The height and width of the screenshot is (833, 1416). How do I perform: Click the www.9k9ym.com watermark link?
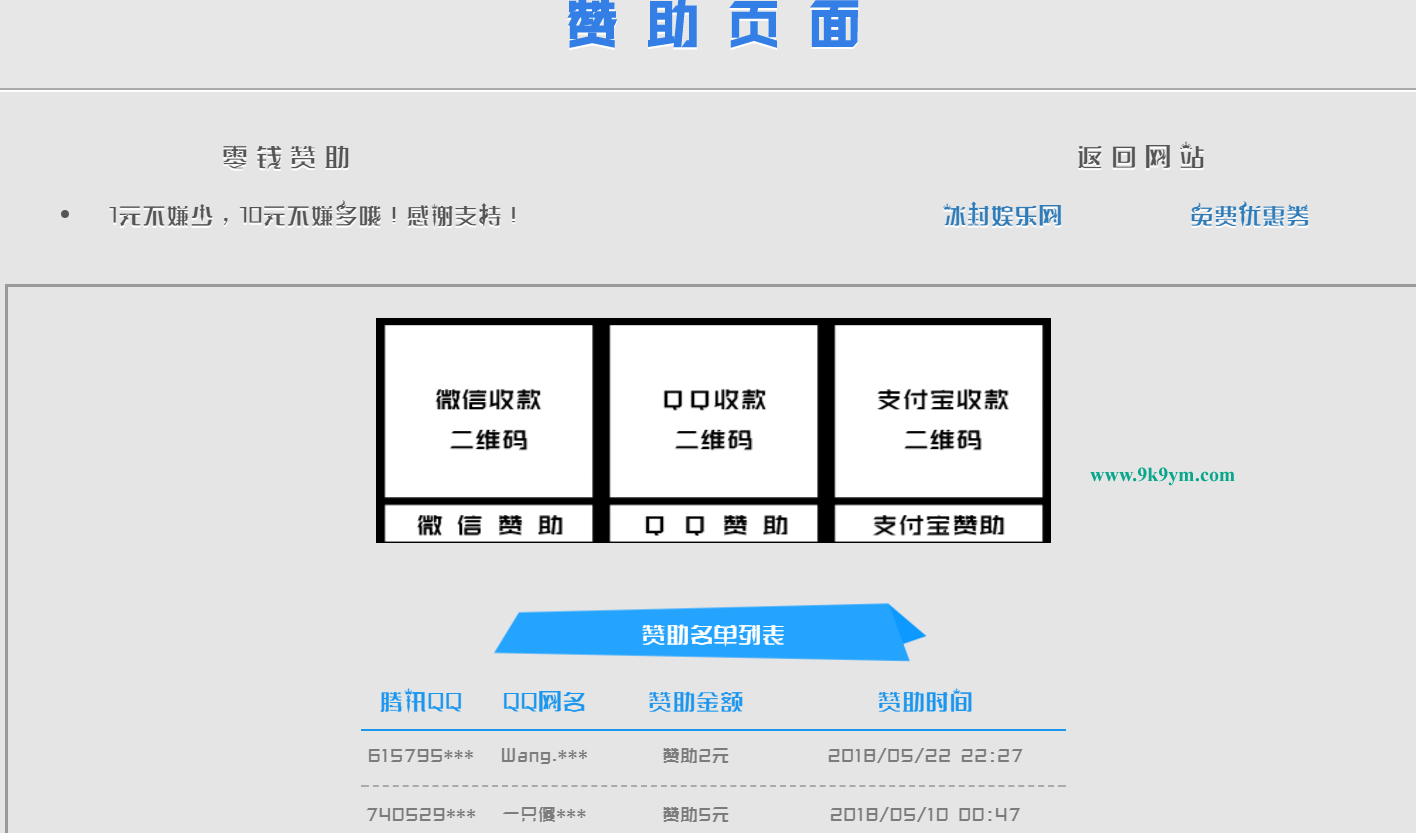tap(1162, 475)
